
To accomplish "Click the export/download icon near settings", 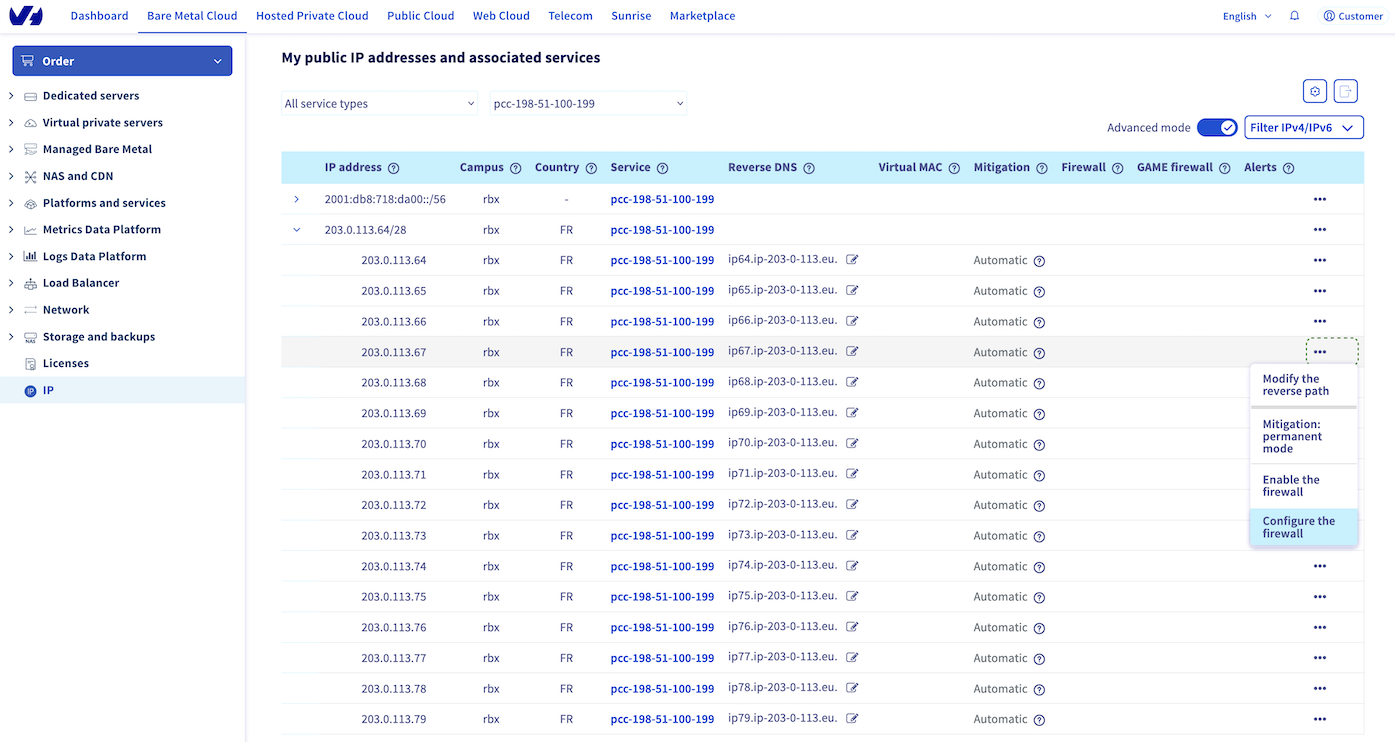I will click(x=1345, y=91).
